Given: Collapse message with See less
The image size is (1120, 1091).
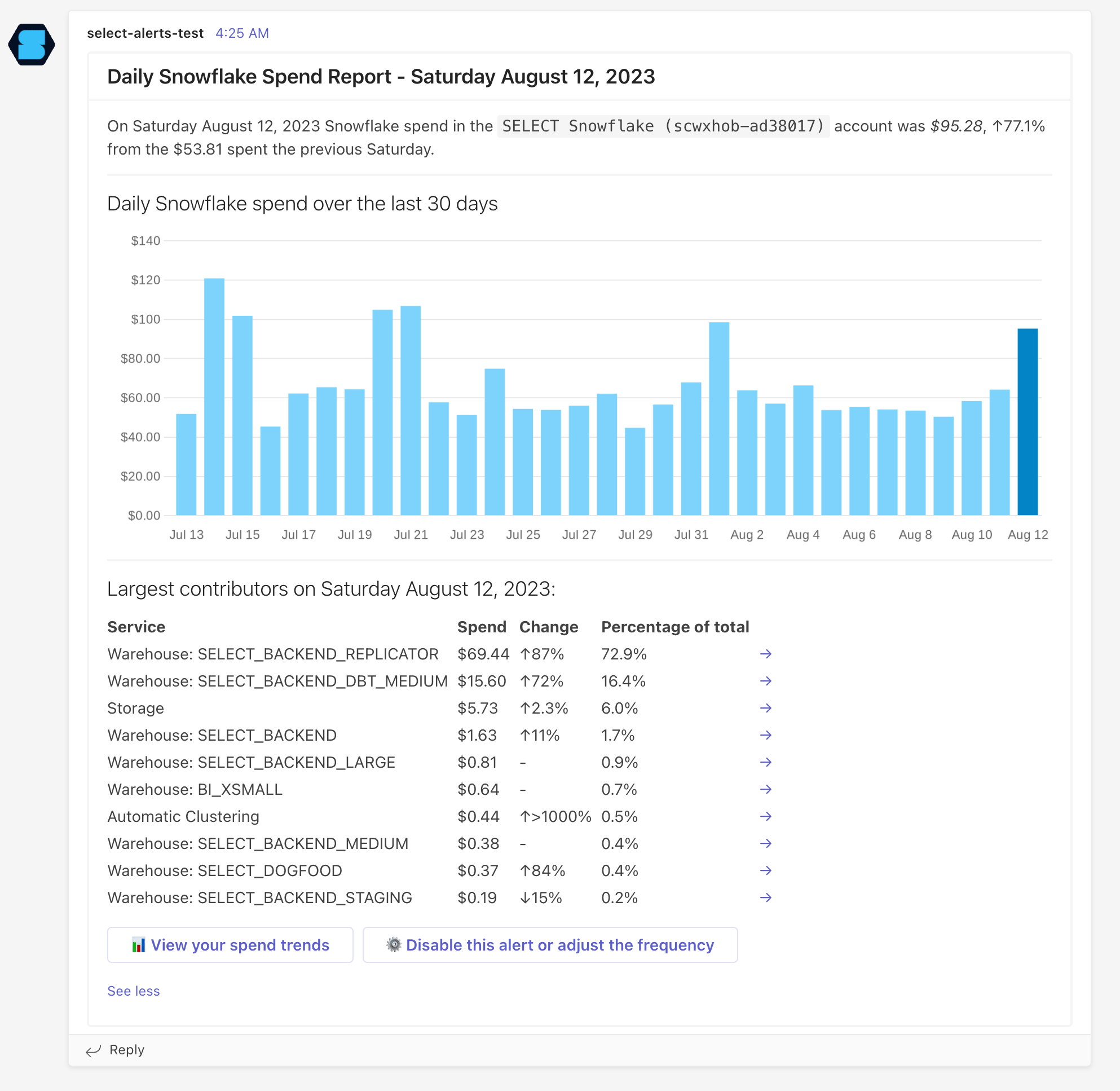Looking at the screenshot, I should coord(134,991).
